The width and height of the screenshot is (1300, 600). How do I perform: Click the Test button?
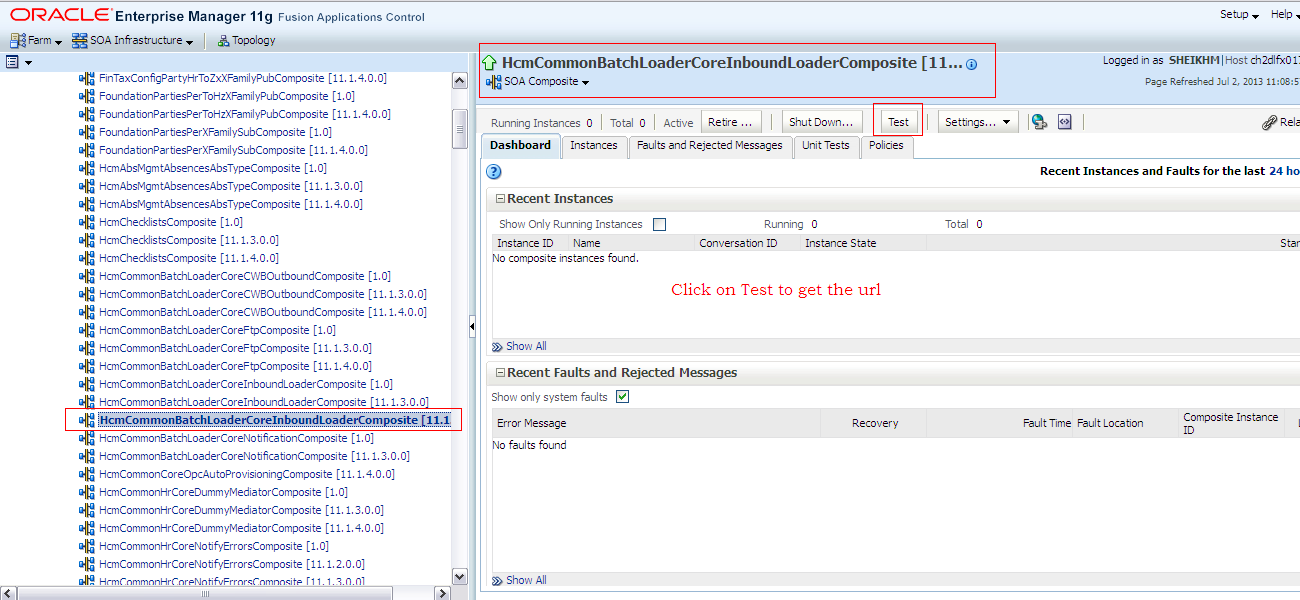pos(898,119)
